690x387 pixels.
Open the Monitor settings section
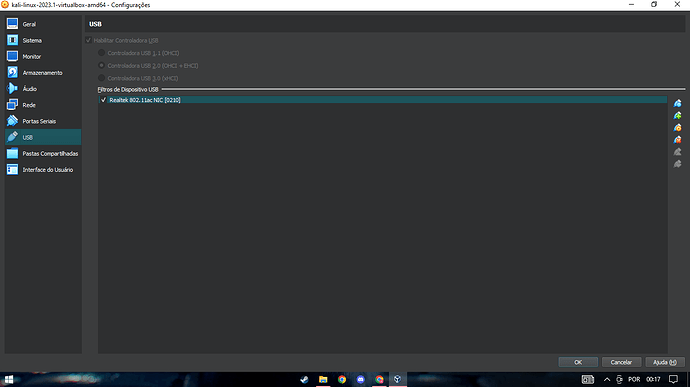pos(43,56)
